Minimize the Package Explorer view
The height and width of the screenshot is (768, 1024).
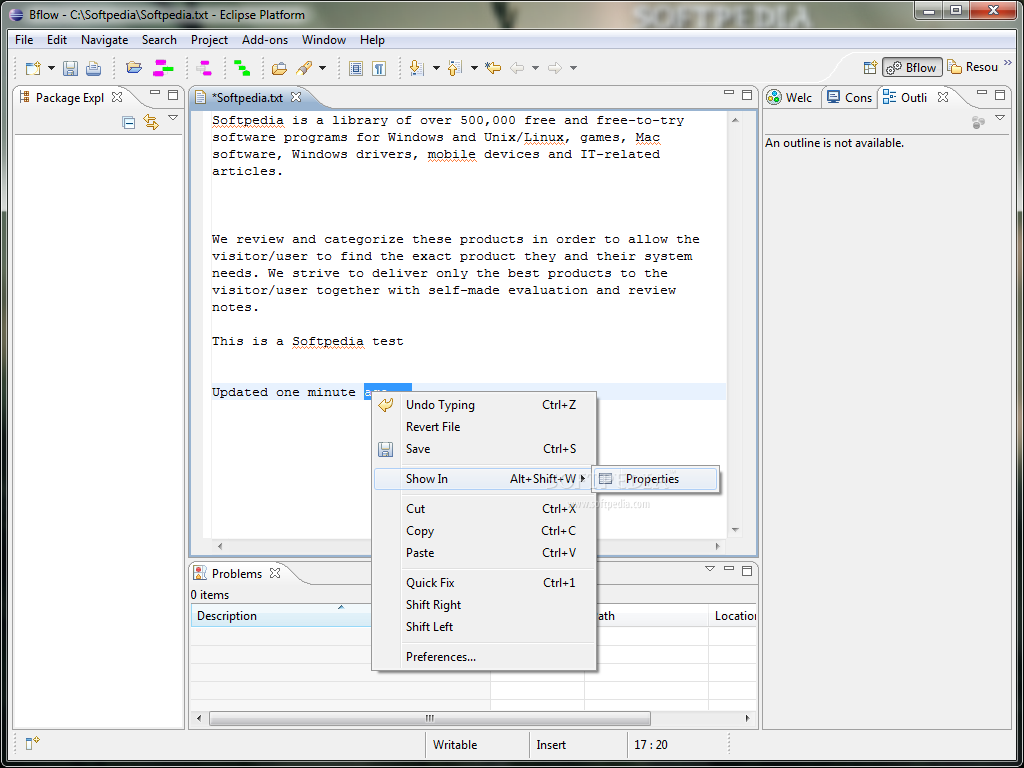[x=155, y=93]
